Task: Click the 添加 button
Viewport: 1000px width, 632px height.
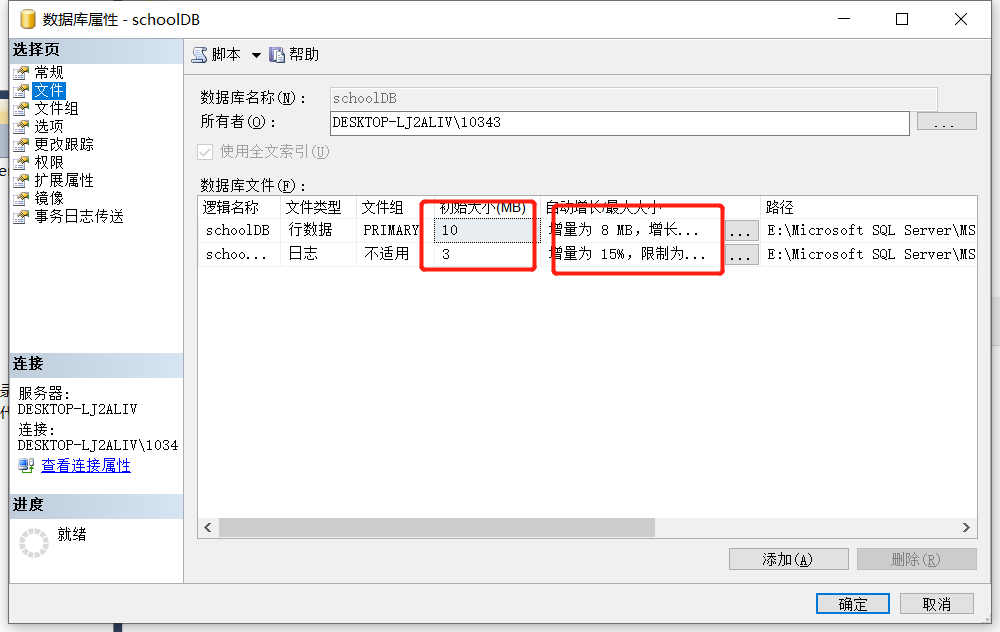Action: pos(788,559)
